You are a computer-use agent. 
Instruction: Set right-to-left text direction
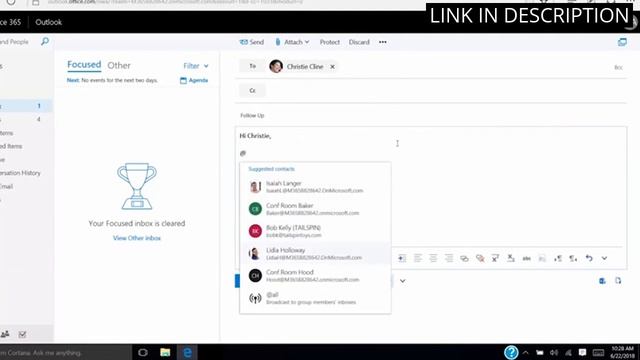click(x=573, y=258)
